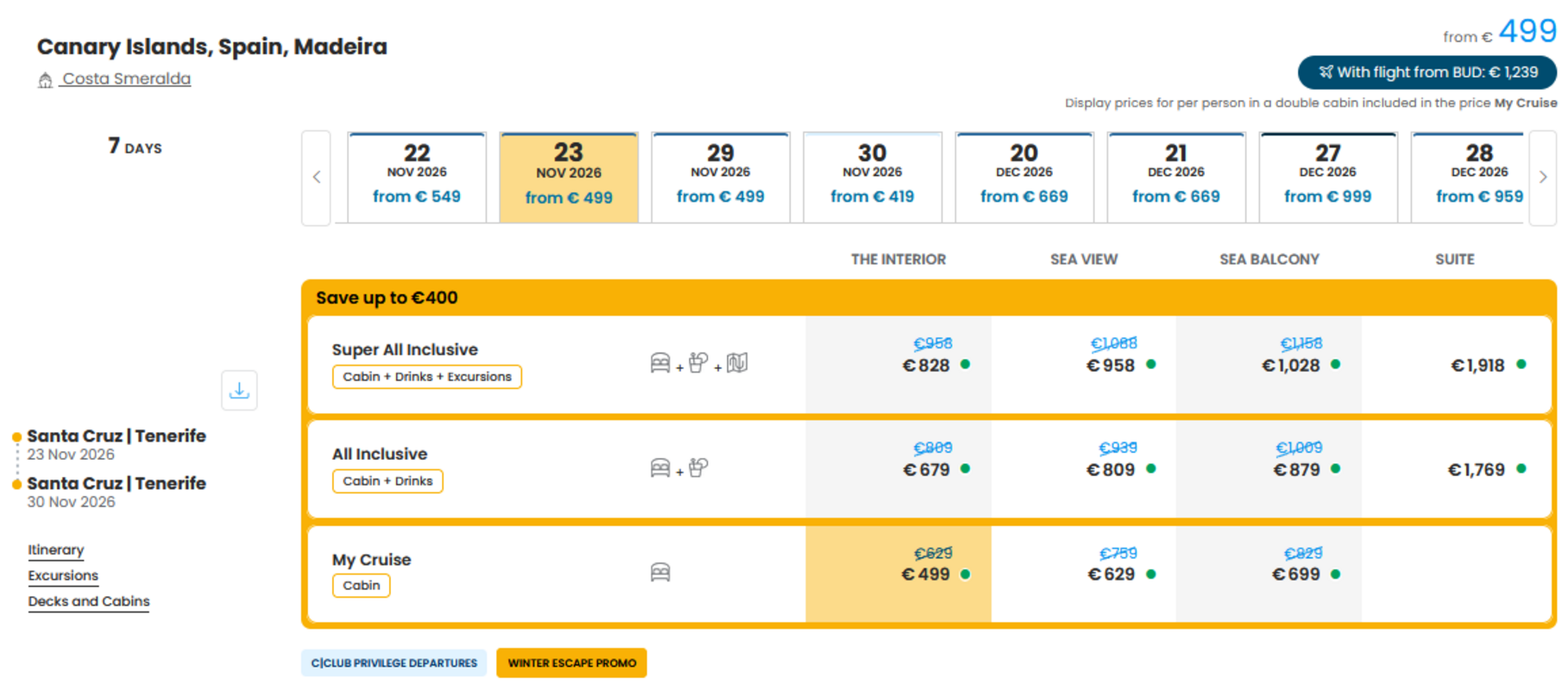1568x690 pixels.
Task: Select the 27 Dec 2026 departure tab
Action: (x=1328, y=178)
